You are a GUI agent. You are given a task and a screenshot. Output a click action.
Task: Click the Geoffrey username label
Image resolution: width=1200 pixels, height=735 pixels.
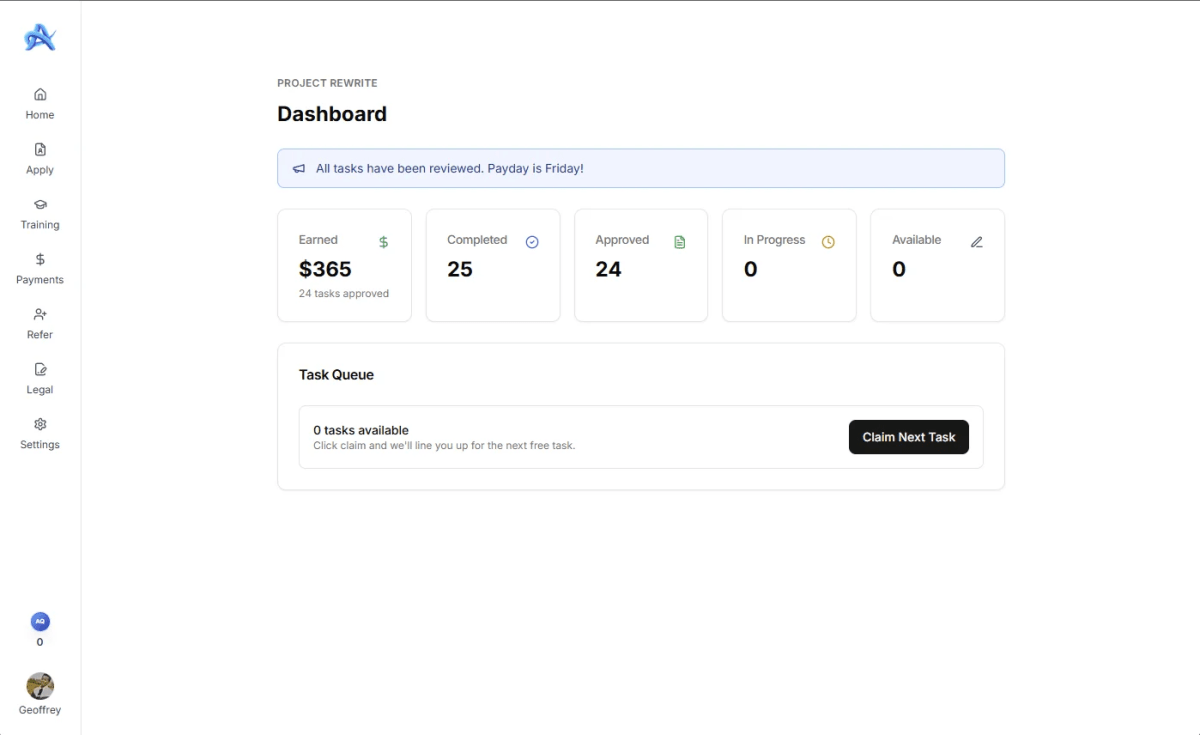click(x=40, y=710)
